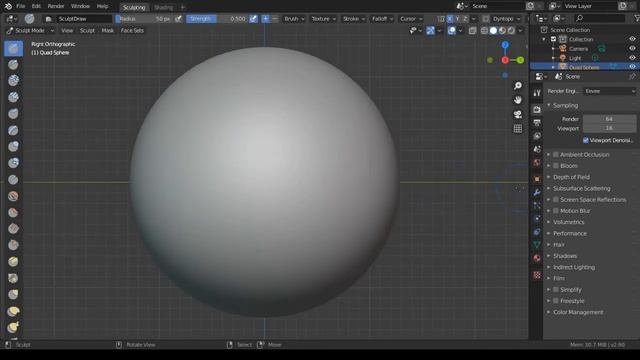Switch perspective/orthographic with grid icon
Viewport: 640px width, 360px height.
pos(518,129)
